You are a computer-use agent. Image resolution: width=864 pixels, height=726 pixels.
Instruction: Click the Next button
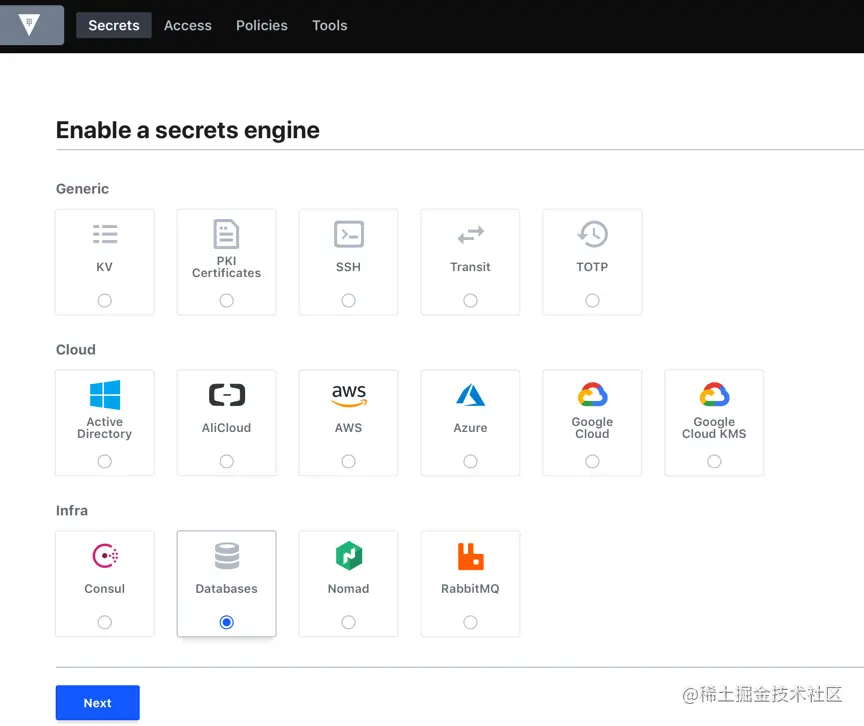[x=98, y=702]
